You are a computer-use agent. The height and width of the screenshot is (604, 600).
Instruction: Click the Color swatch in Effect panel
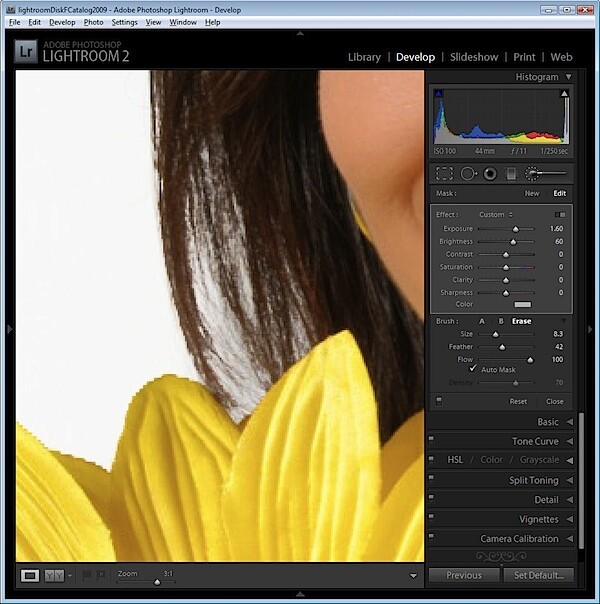coord(523,305)
